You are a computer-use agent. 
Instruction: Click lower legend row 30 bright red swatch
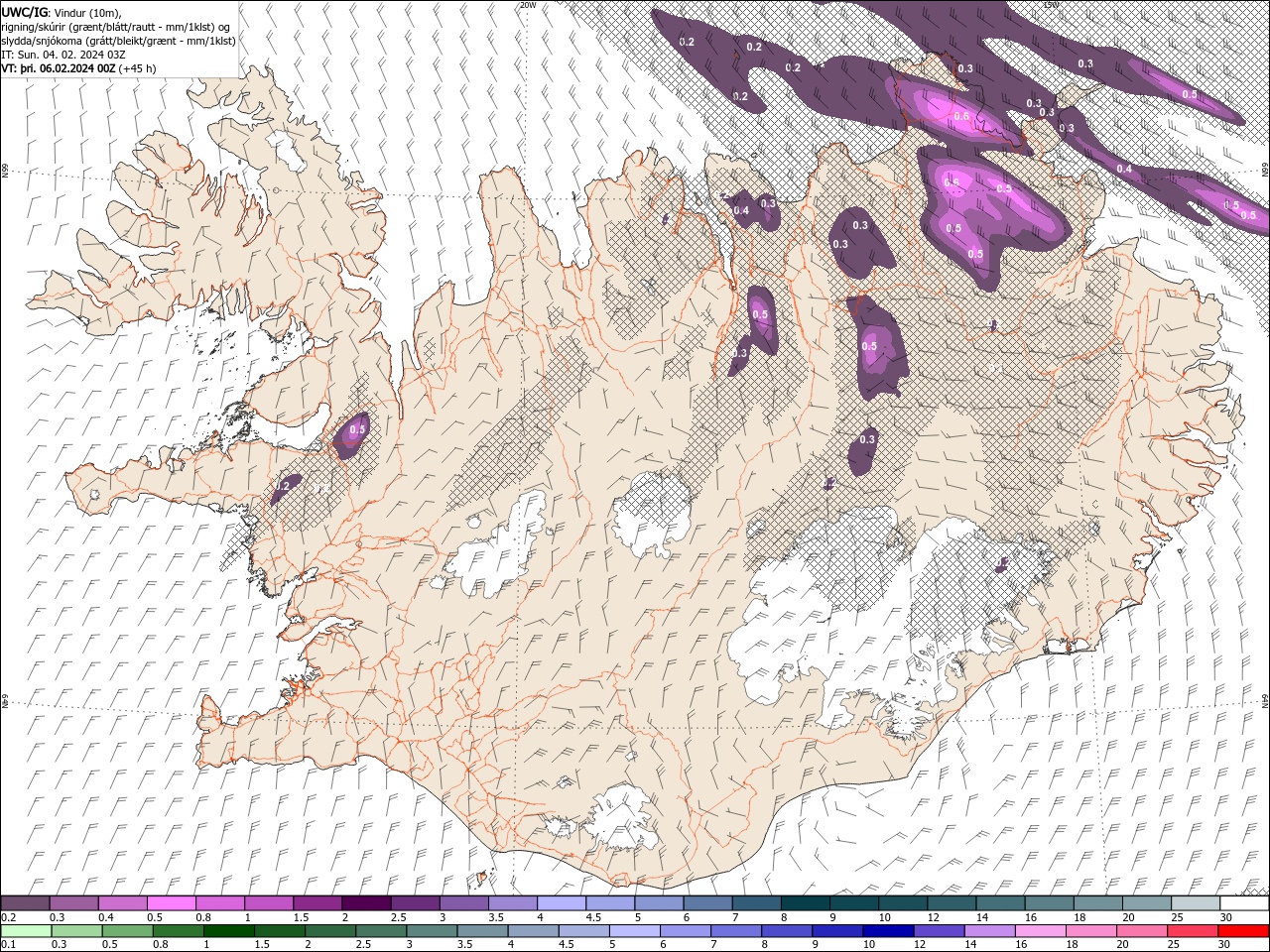click(1243, 931)
